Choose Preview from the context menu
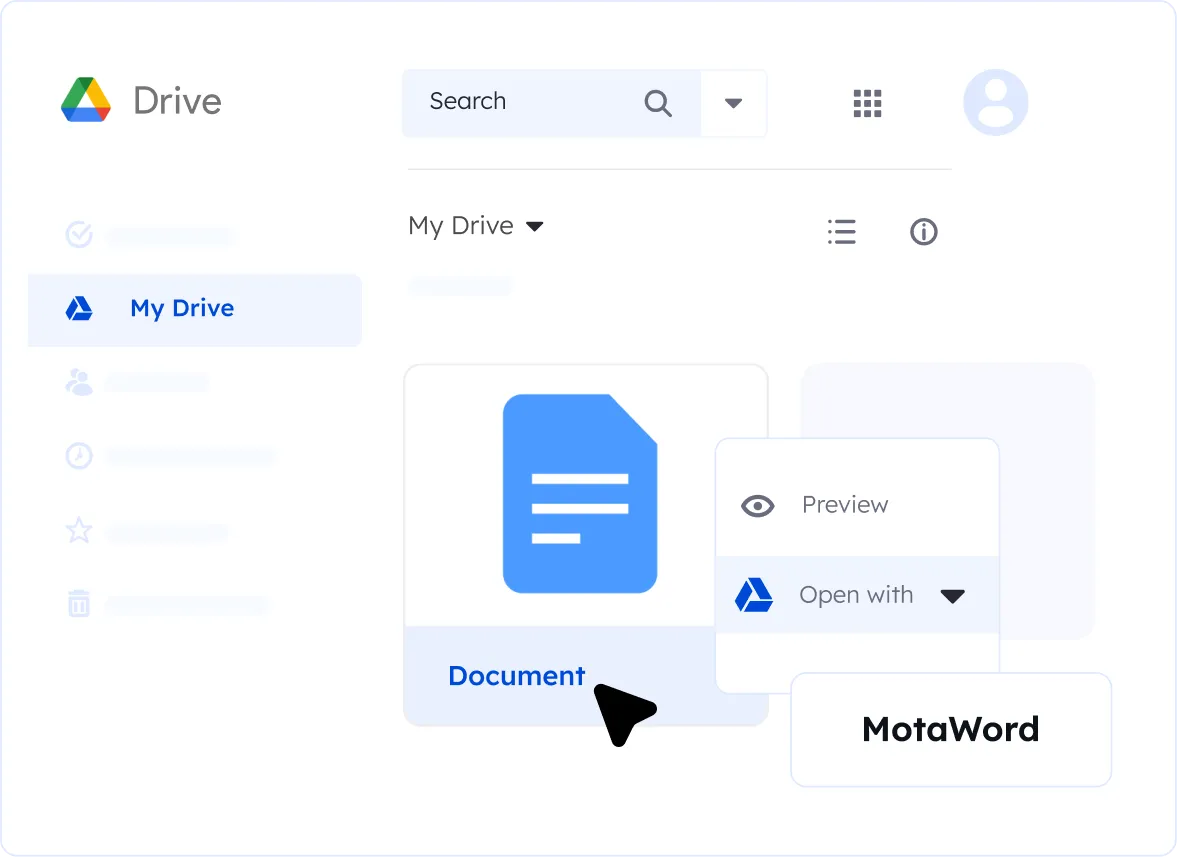This screenshot has height=857, width=1177. tap(845, 505)
